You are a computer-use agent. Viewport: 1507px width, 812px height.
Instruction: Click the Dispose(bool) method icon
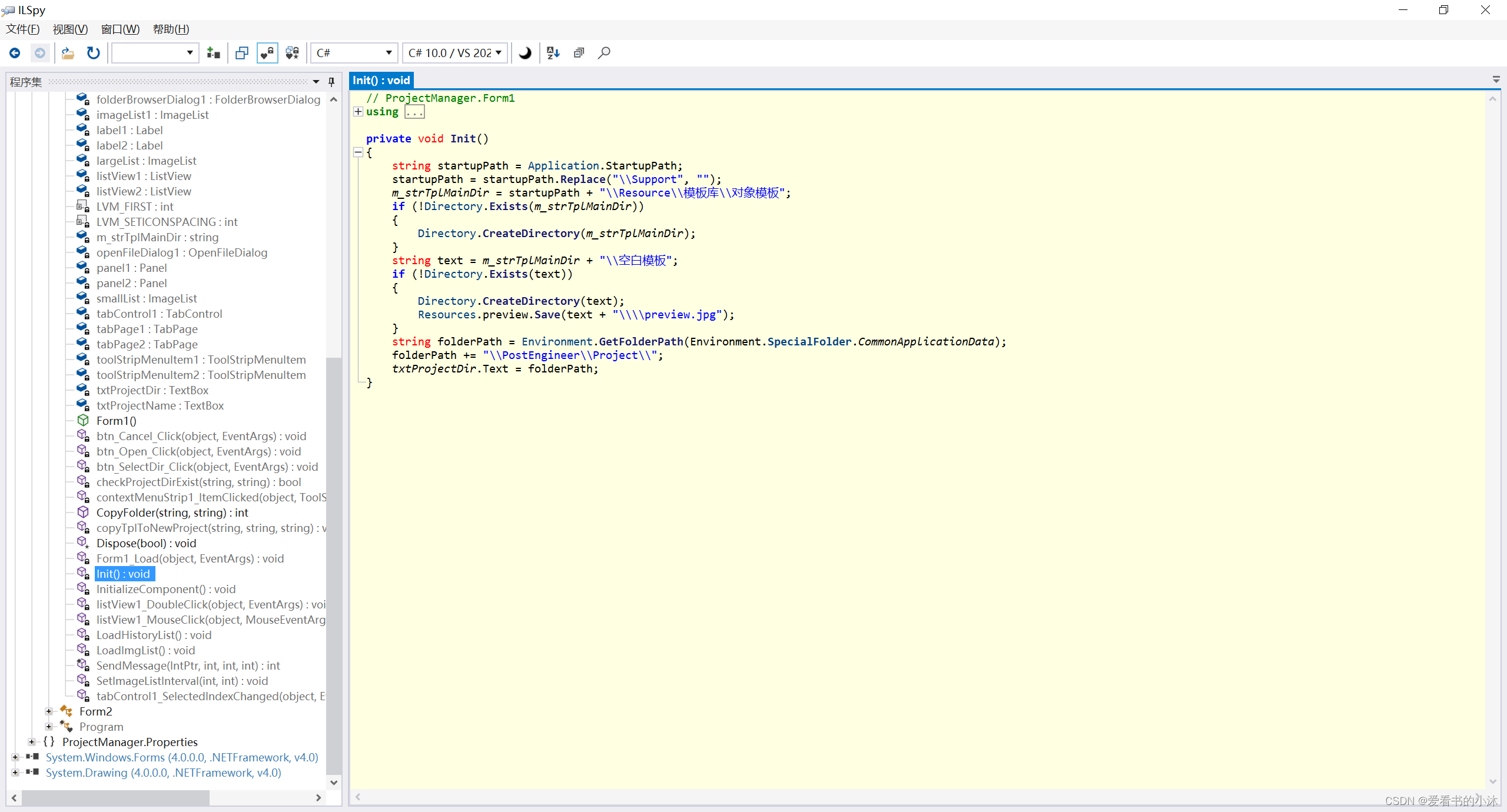click(x=83, y=543)
